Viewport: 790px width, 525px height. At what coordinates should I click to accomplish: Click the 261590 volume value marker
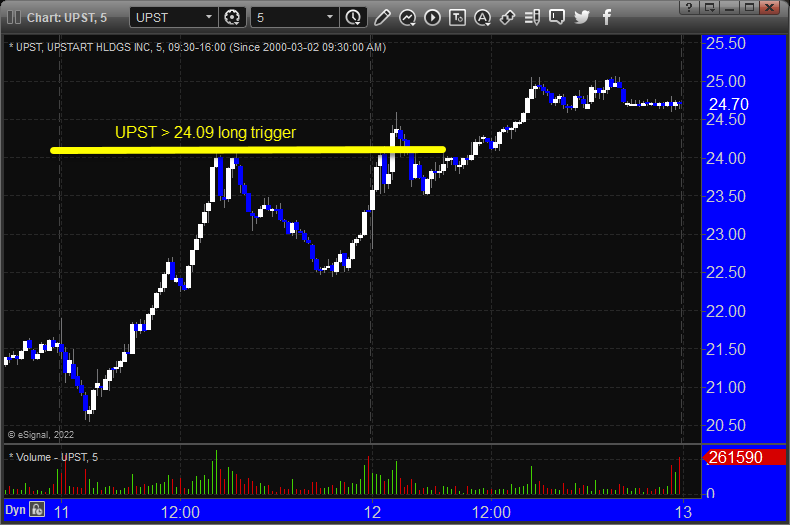pyautogui.click(x=745, y=457)
